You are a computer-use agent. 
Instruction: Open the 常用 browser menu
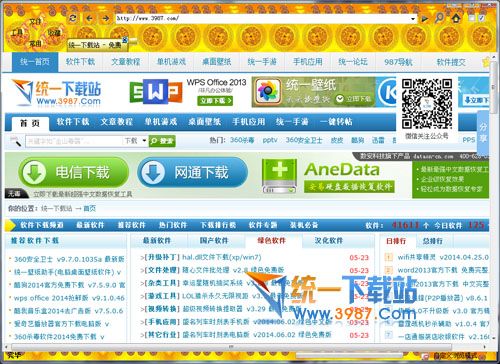point(35,44)
